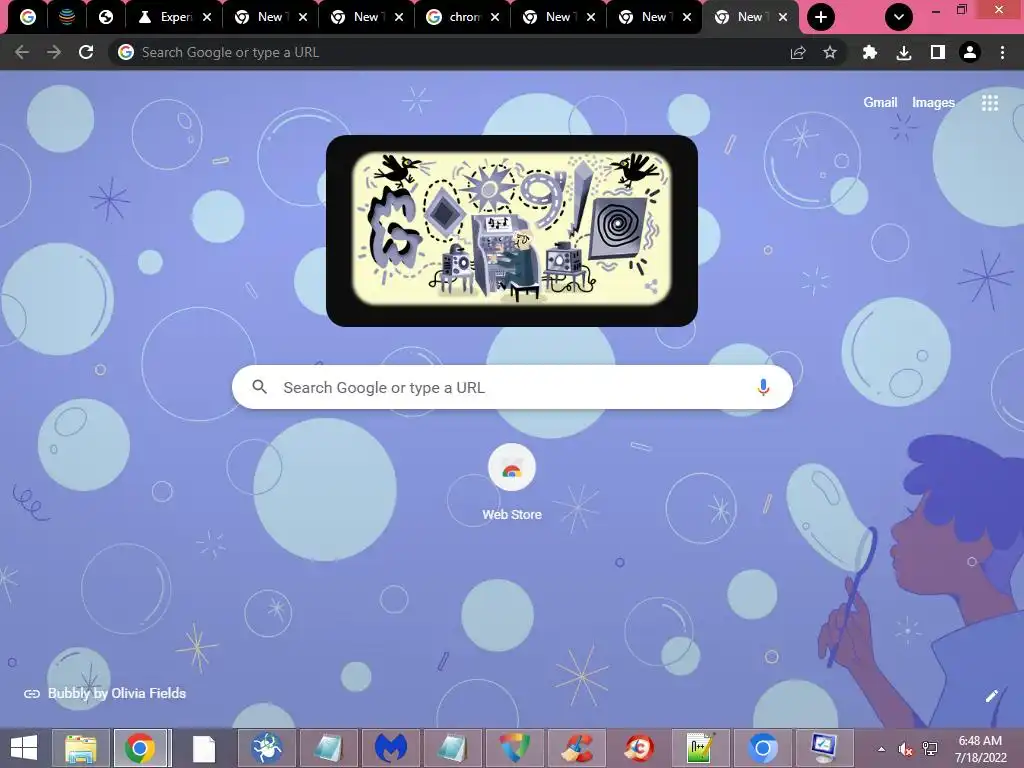Open the Downloads toolbar icon
1024x768 pixels.
coord(904,52)
